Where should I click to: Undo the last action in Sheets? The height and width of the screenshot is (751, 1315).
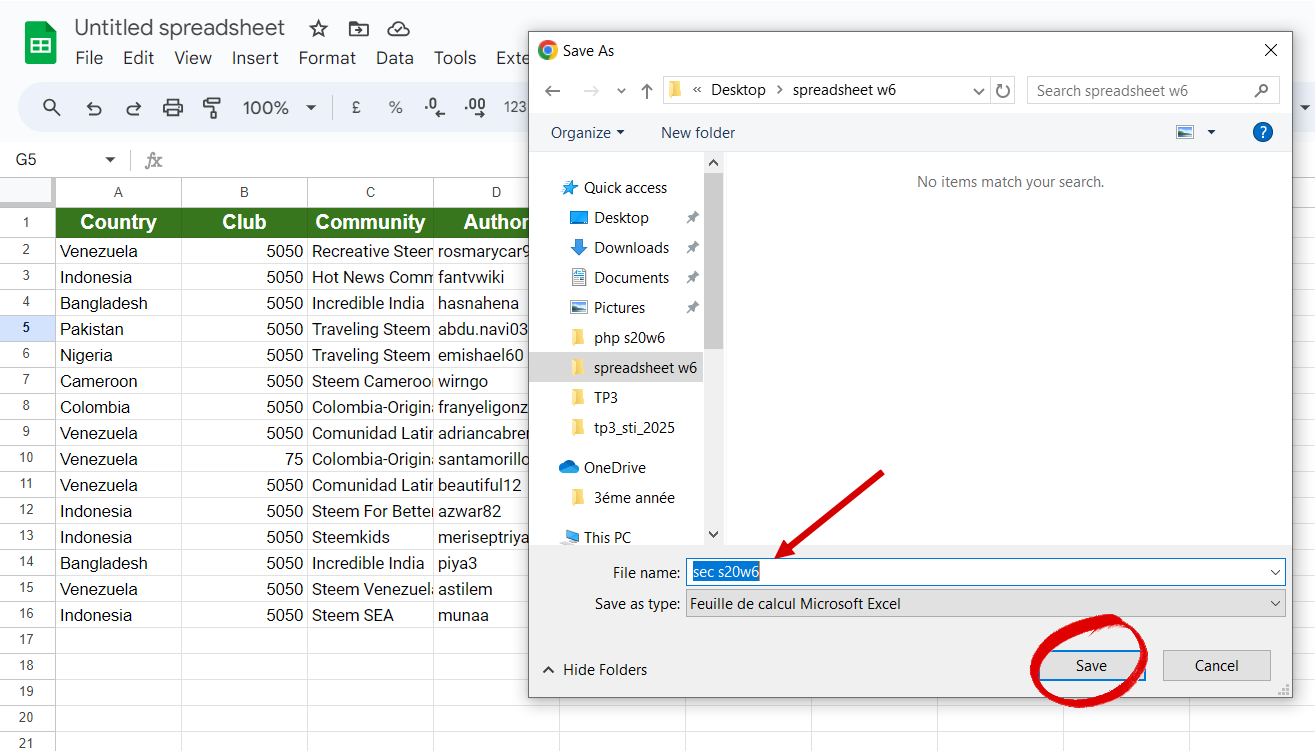[x=93, y=107]
